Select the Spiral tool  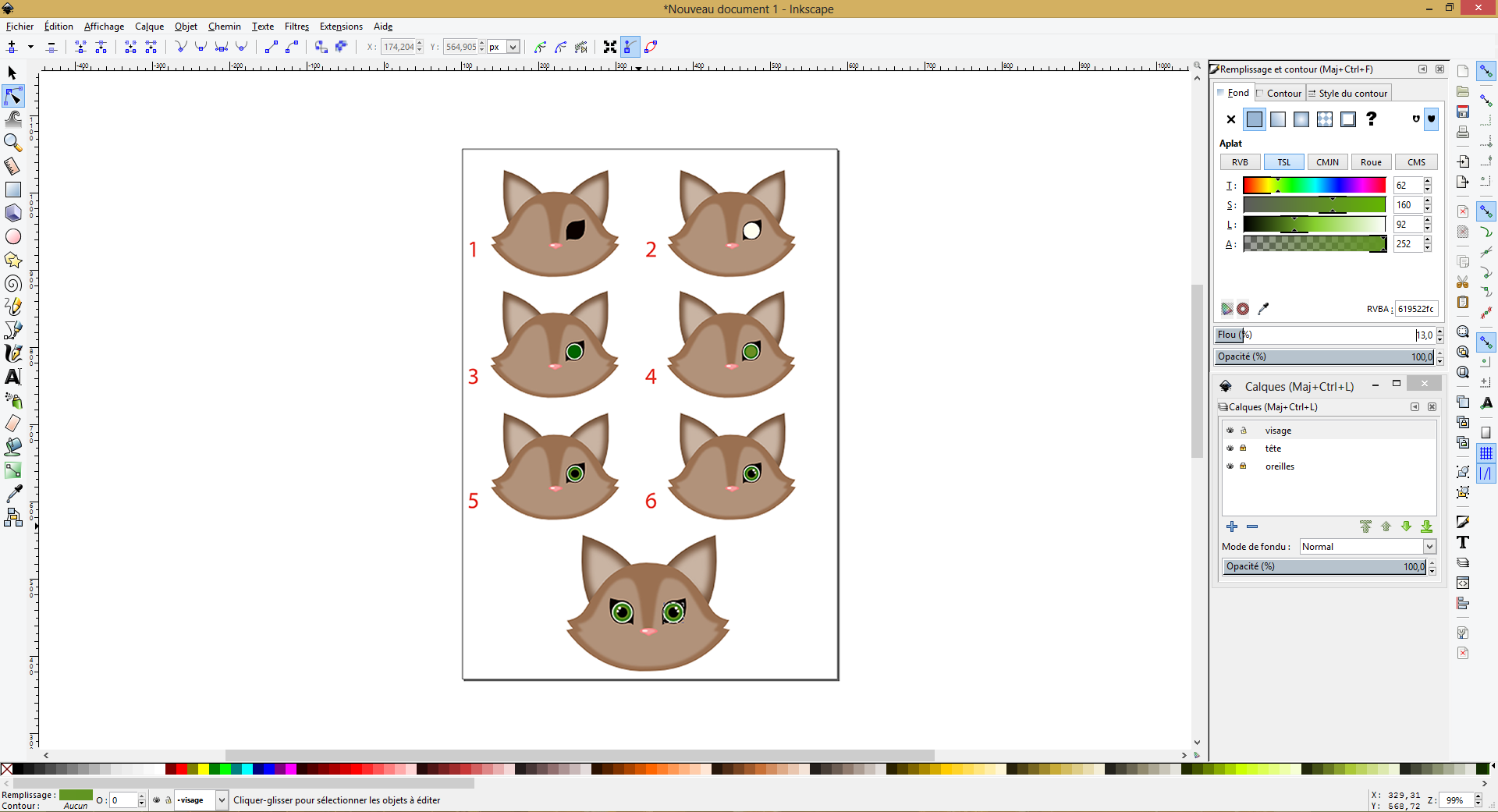13,283
